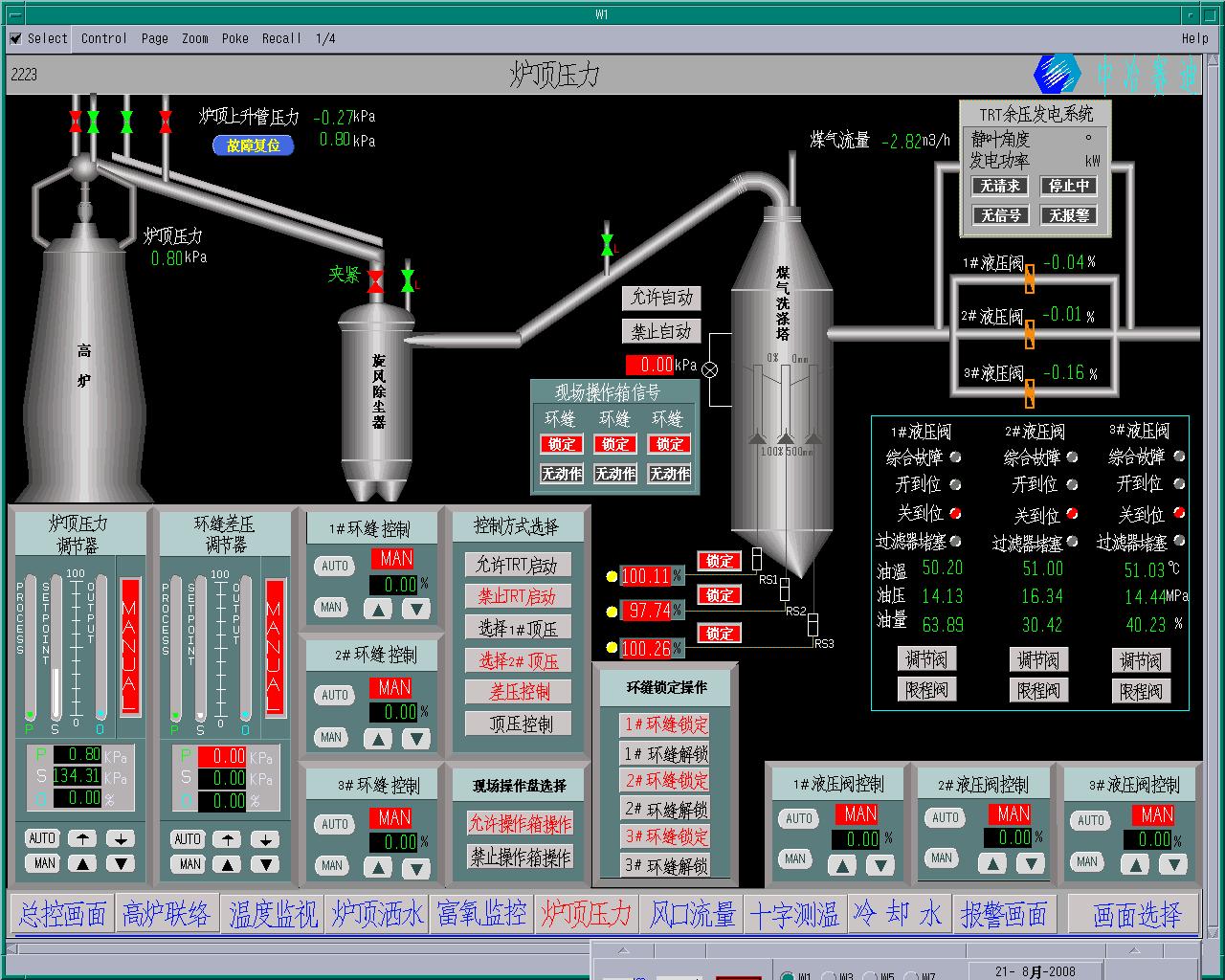Screen dimensions: 1225x980
Task: Click the S value field 134.31 KPa
Action: click(78, 775)
